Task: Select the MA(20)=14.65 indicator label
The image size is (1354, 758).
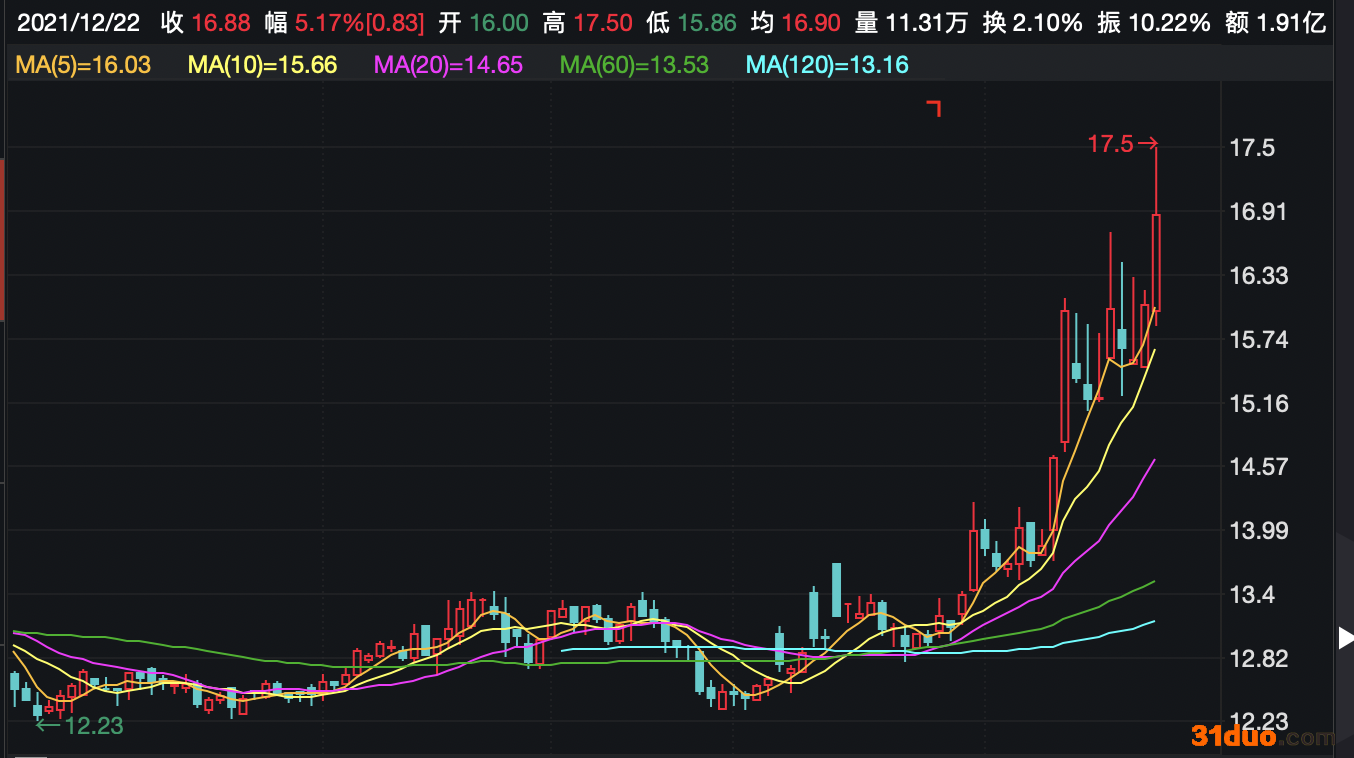Action: tap(447, 66)
